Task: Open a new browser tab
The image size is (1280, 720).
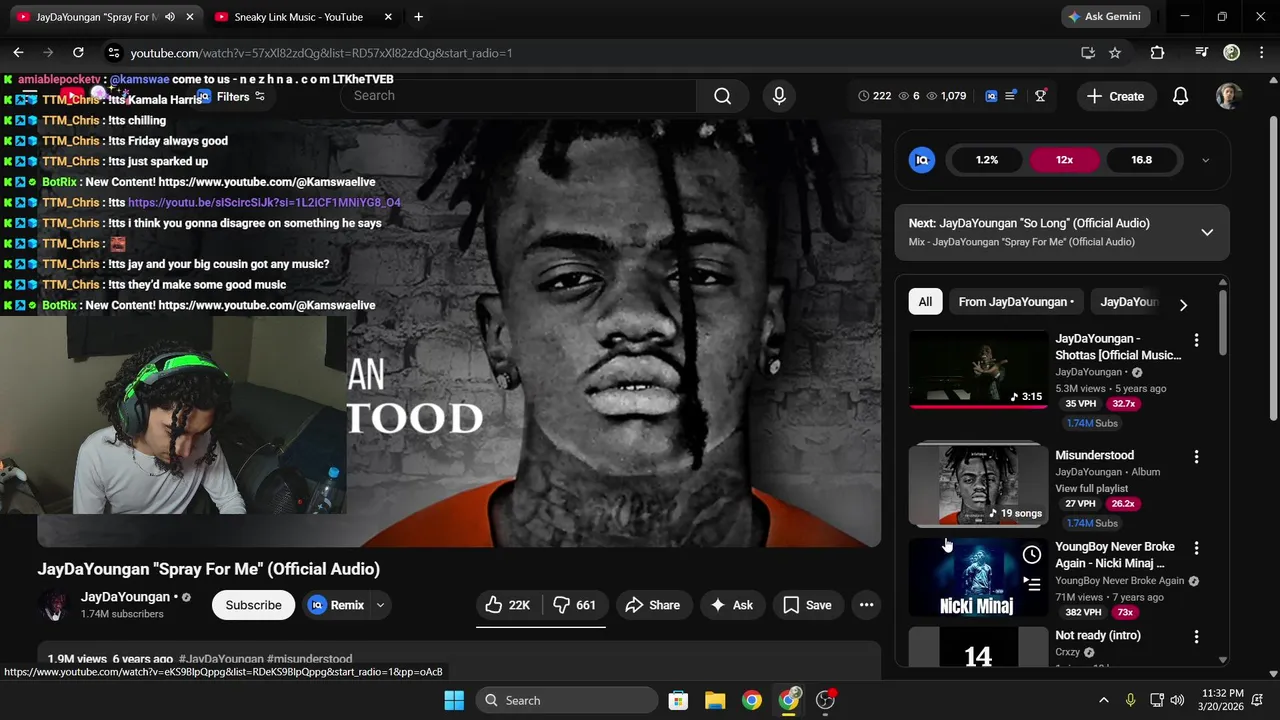Action: [x=418, y=17]
